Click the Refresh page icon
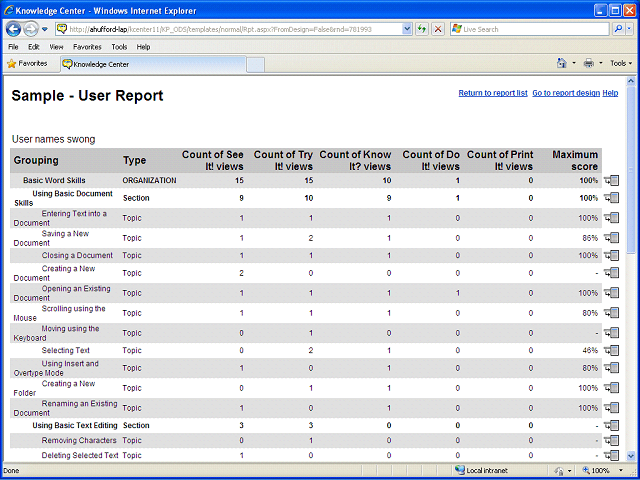 point(422,29)
